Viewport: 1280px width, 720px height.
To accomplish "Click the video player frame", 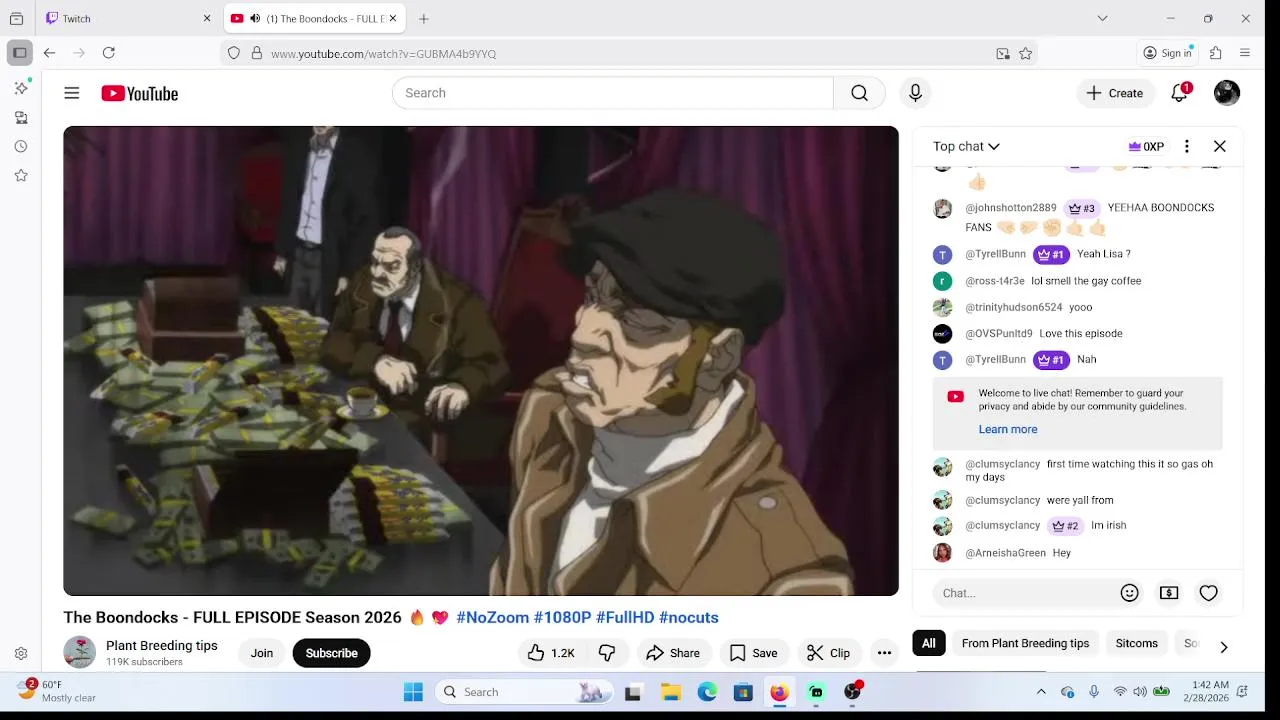I will 481,361.
